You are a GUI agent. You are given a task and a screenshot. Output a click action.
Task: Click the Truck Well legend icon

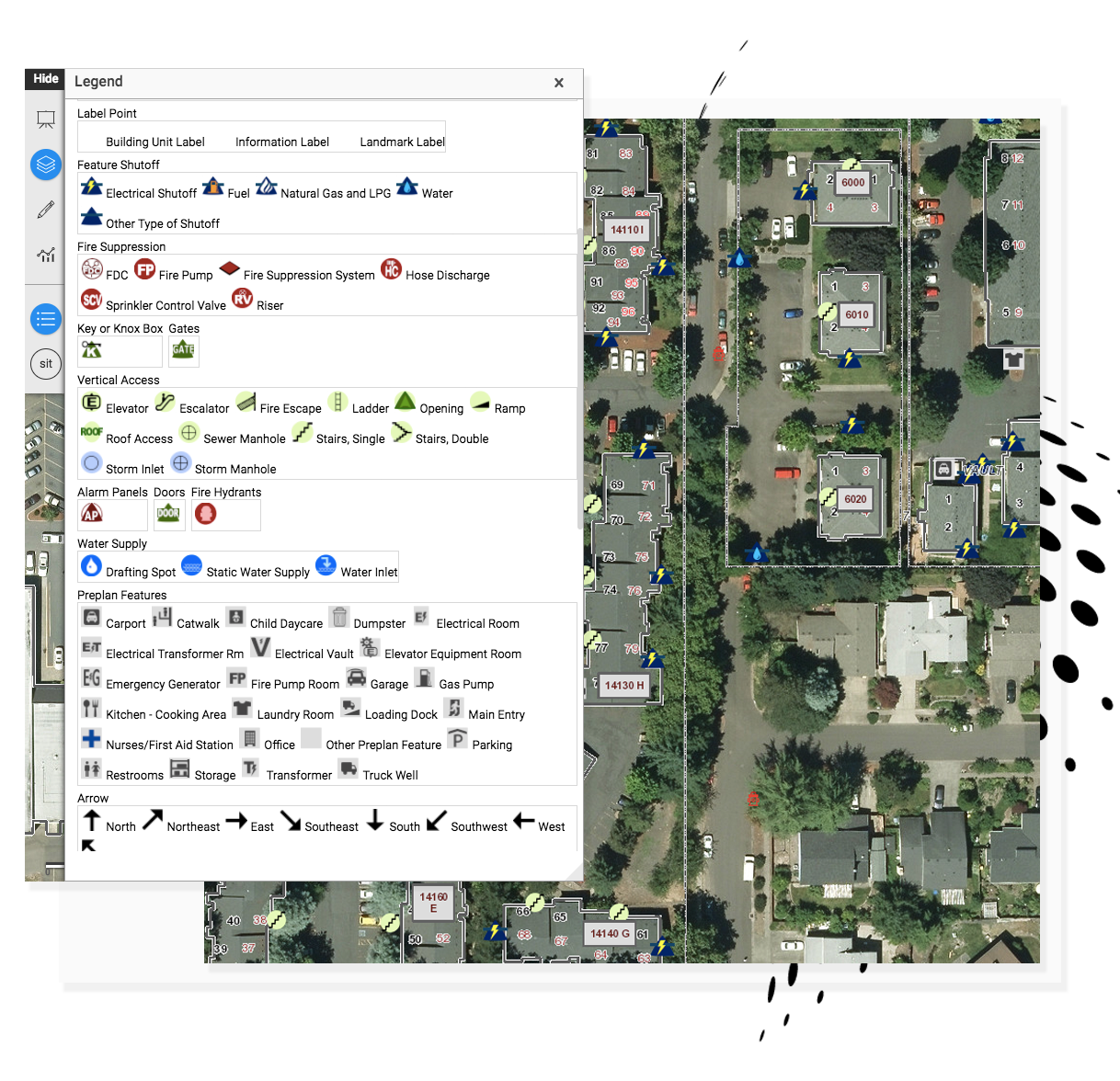click(x=349, y=768)
